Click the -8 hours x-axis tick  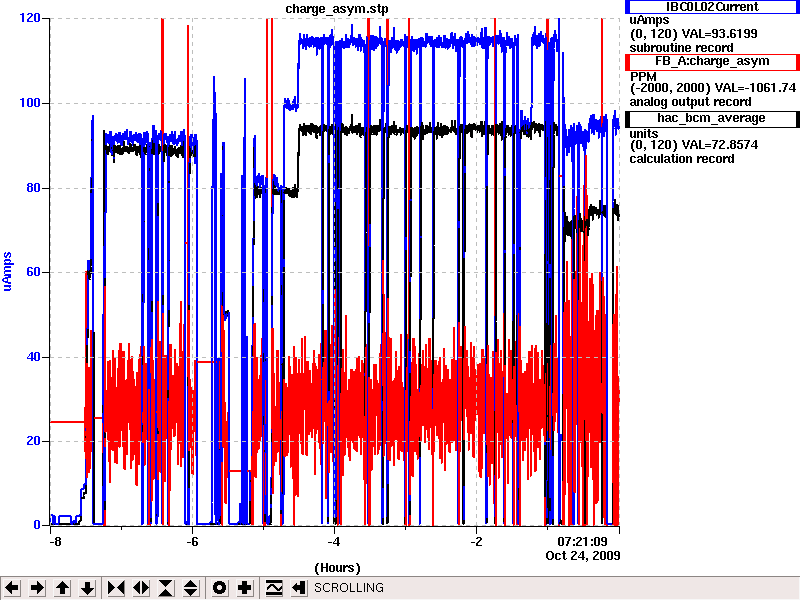55,541
